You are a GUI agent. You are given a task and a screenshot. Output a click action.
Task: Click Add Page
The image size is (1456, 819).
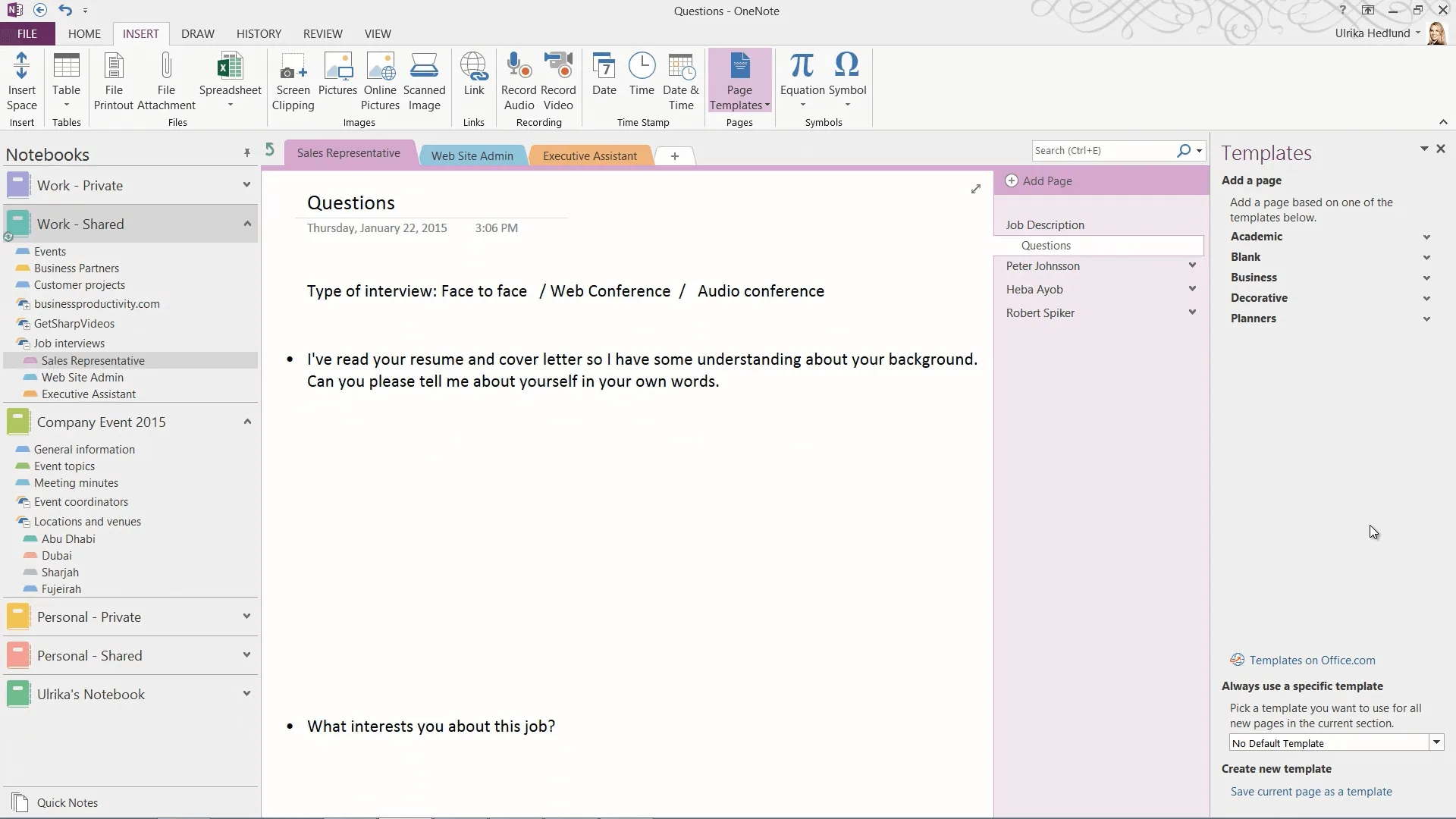pyautogui.click(x=1039, y=180)
